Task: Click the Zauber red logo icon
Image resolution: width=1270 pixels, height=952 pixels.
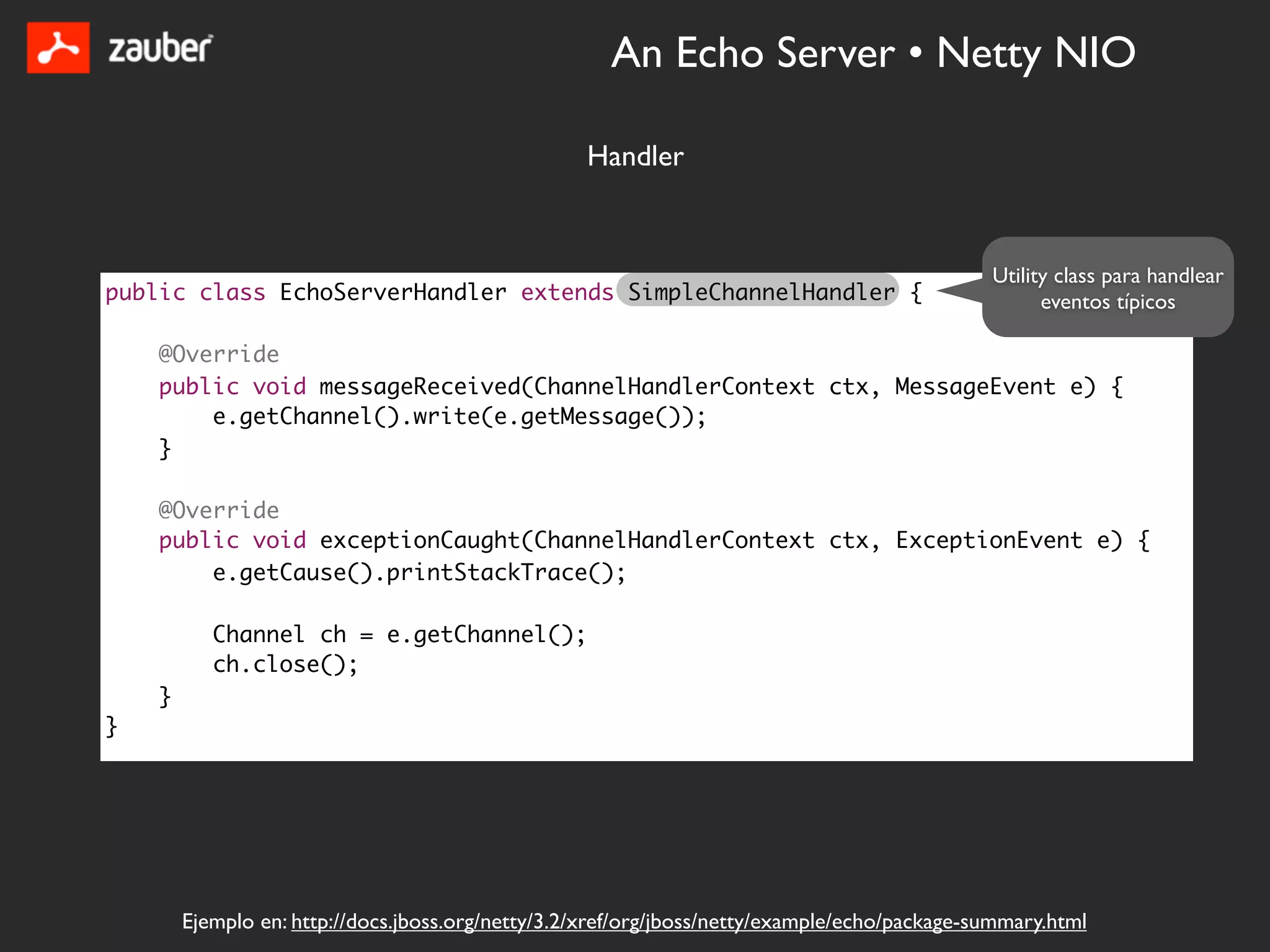Action: [x=58, y=48]
